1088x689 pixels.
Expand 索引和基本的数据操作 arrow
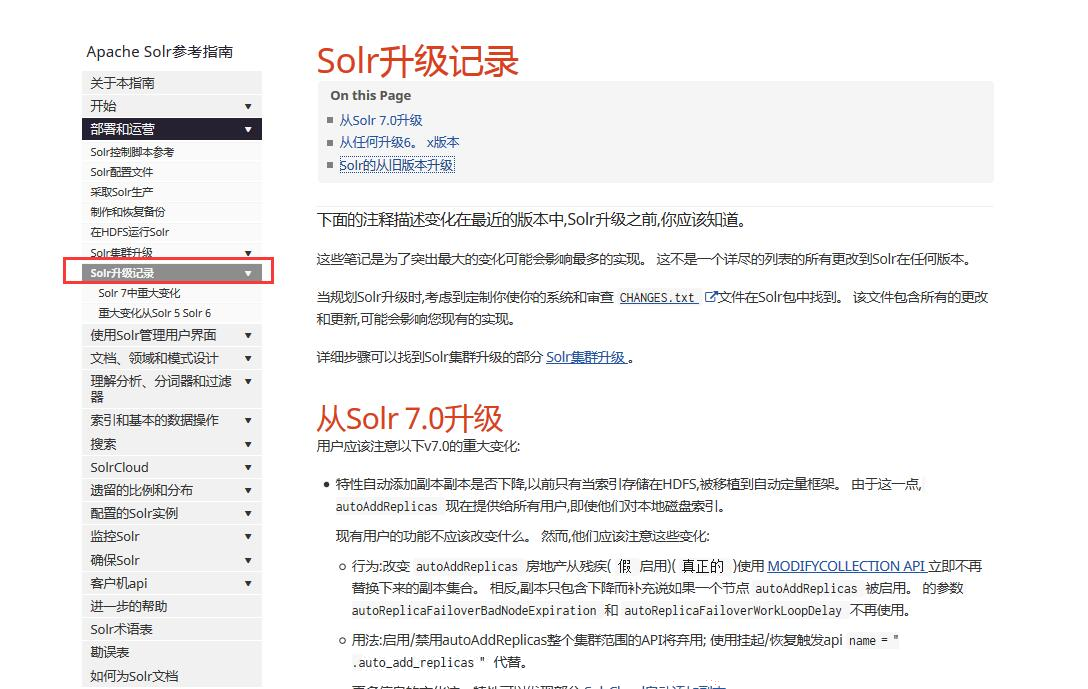[248, 420]
